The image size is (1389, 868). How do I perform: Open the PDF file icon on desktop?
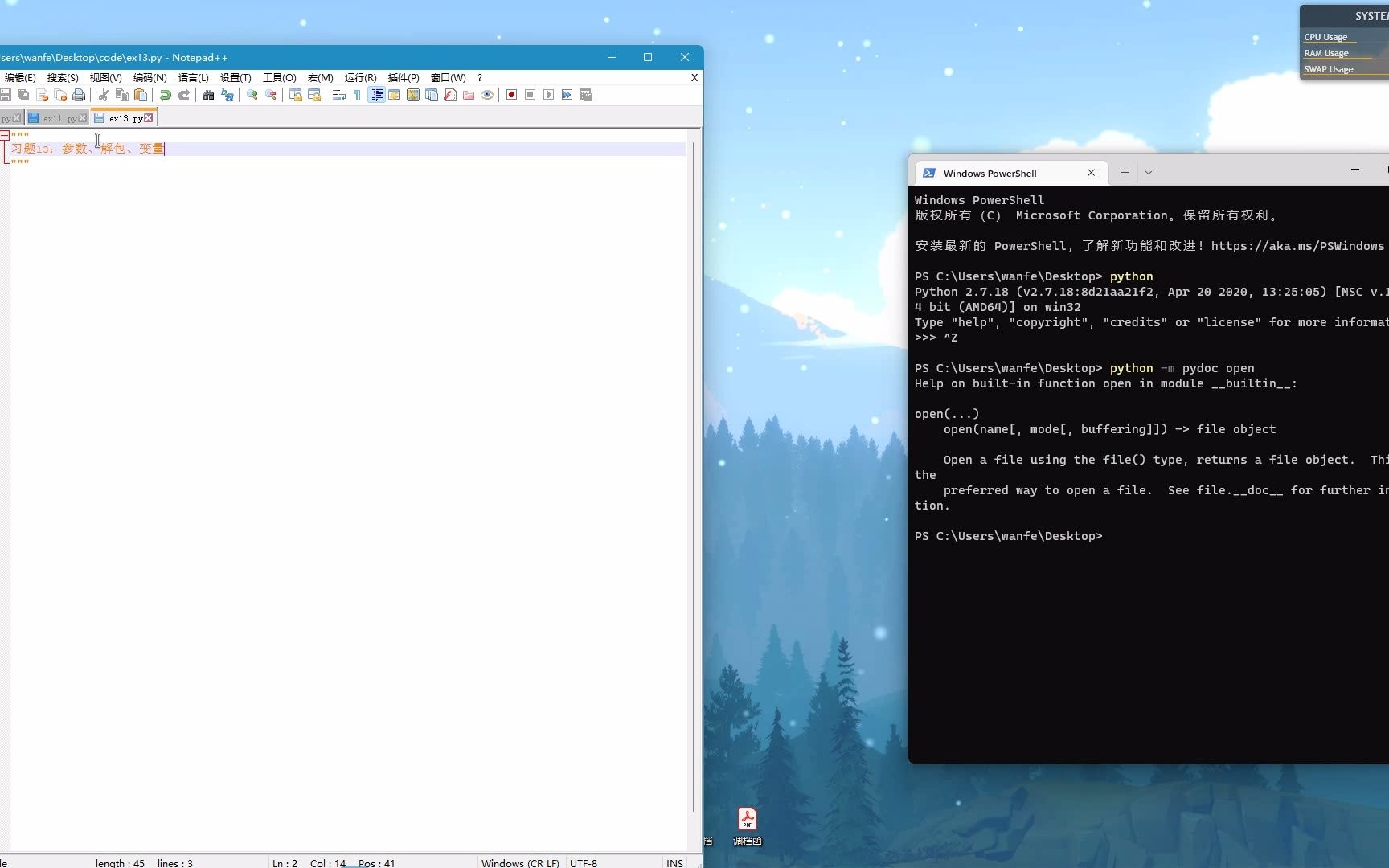(748, 826)
